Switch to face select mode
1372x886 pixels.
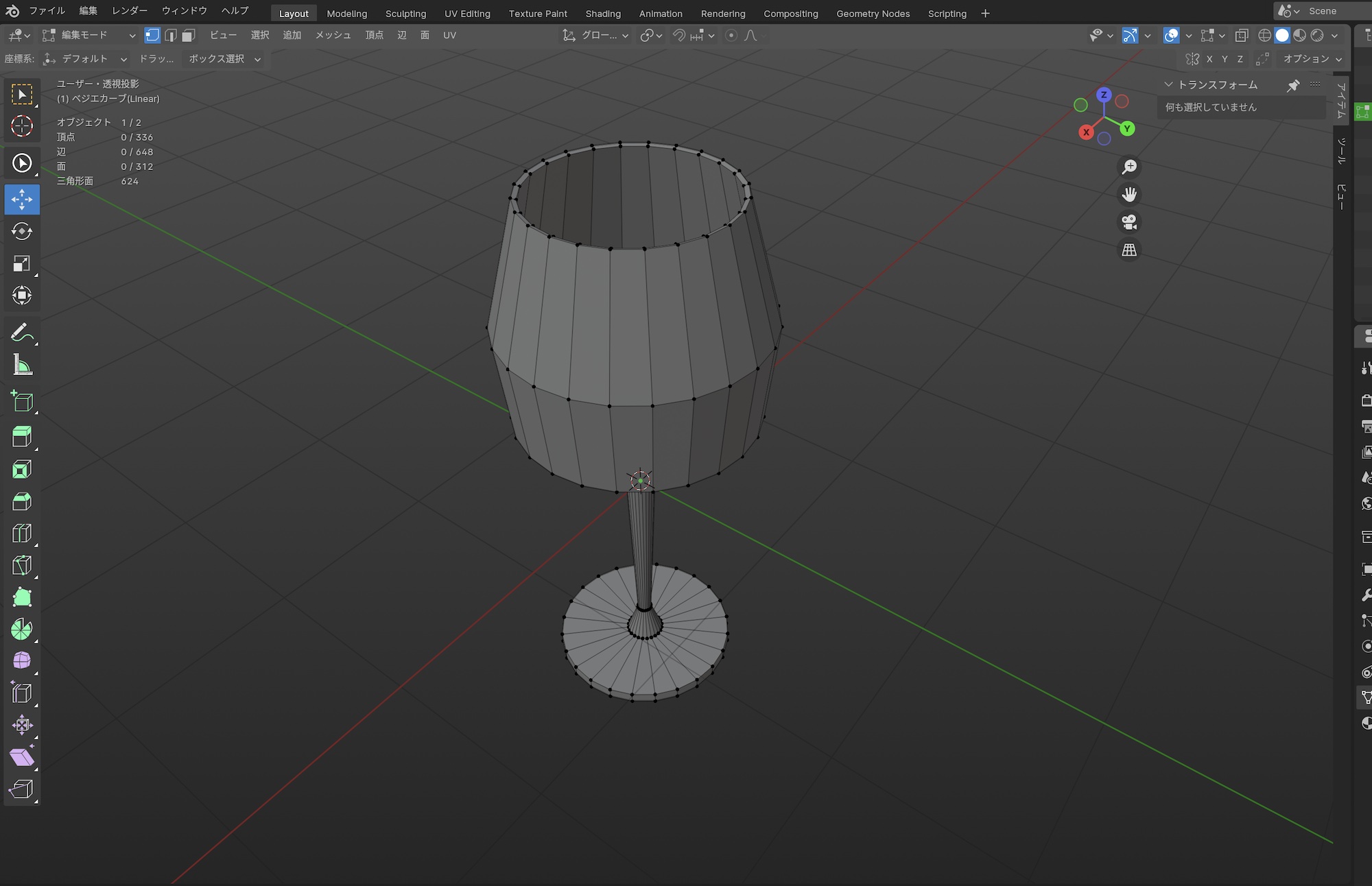[x=189, y=35]
